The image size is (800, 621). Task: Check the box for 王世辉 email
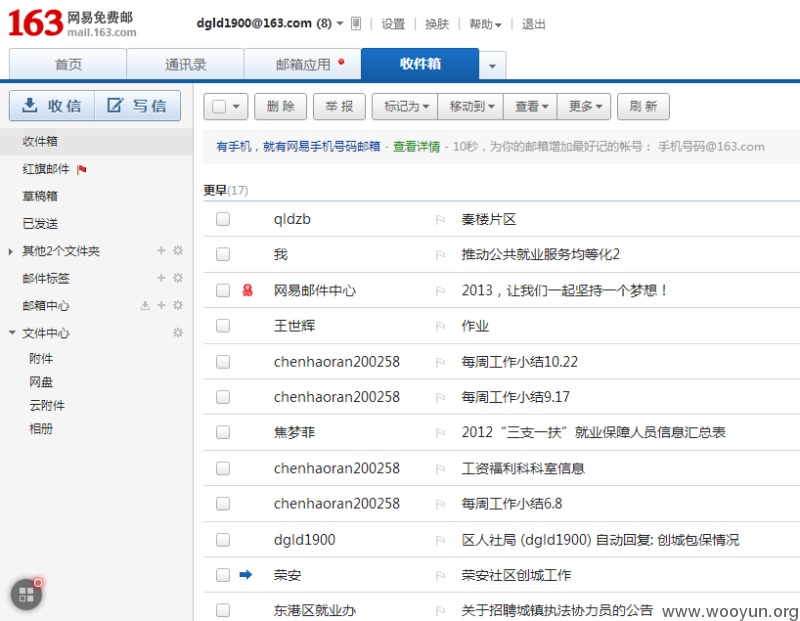click(223, 326)
